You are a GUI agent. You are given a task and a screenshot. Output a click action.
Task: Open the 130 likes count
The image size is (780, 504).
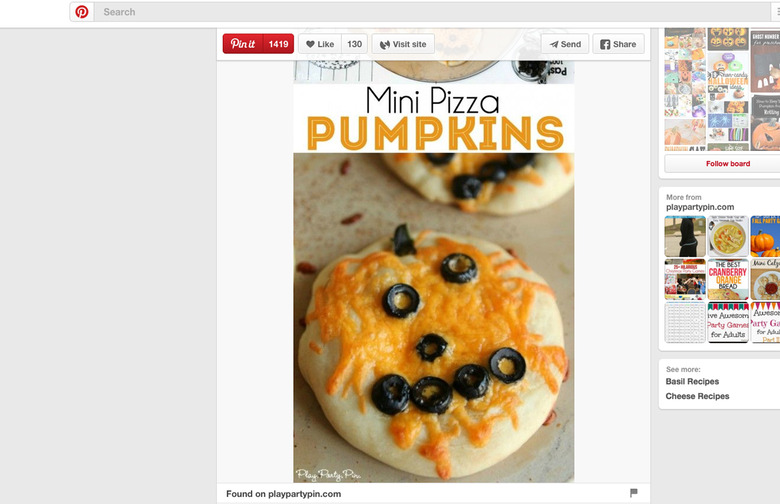point(354,44)
